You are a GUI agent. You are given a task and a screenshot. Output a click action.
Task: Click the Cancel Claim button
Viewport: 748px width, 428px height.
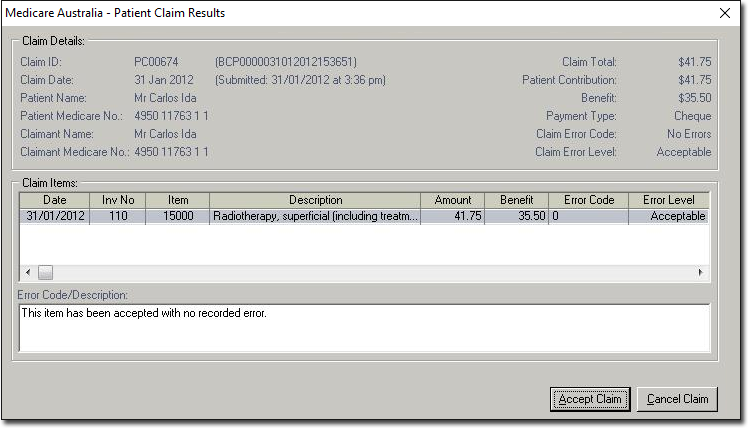(x=677, y=399)
